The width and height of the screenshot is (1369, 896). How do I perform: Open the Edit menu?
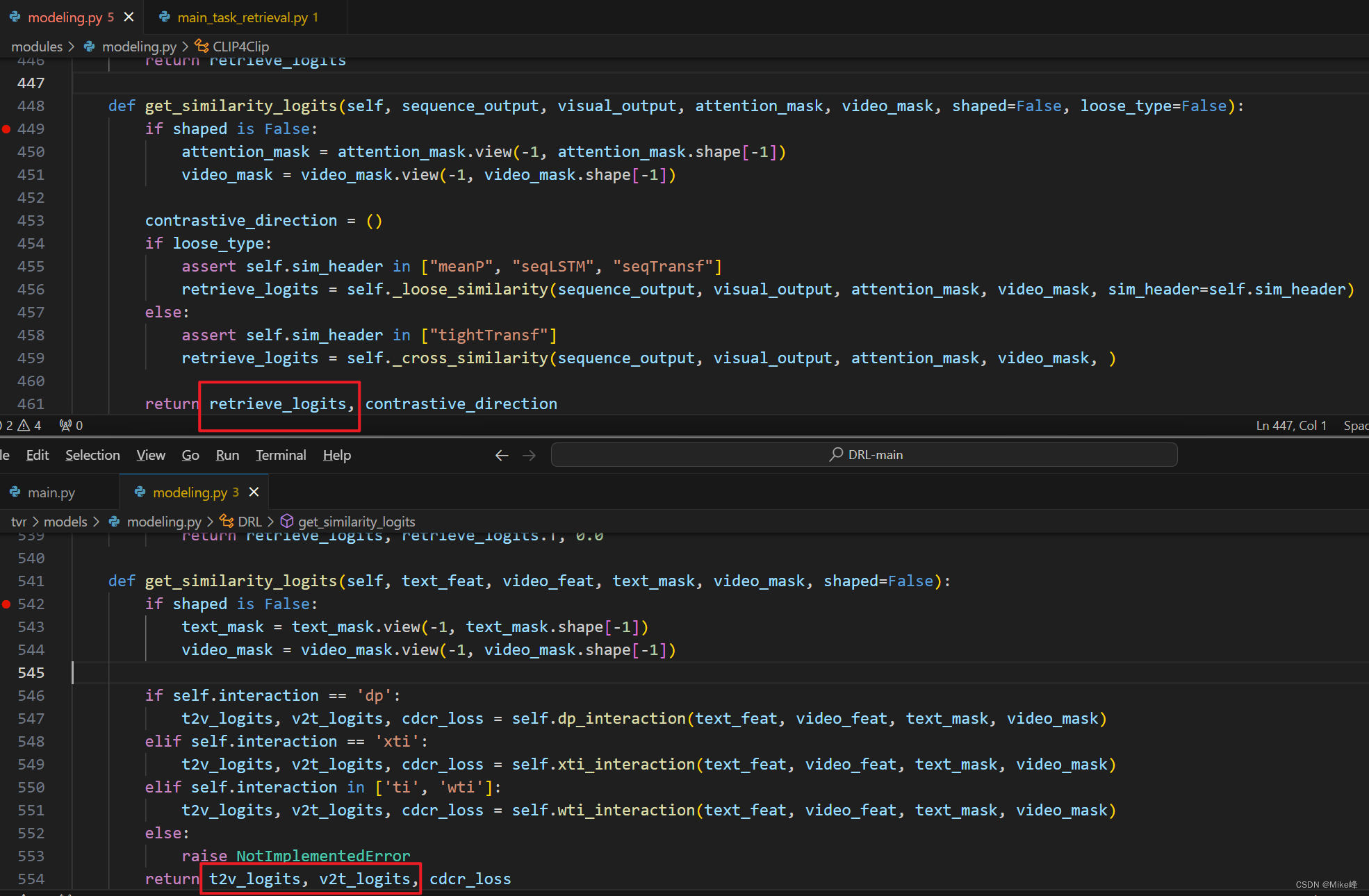pos(37,455)
